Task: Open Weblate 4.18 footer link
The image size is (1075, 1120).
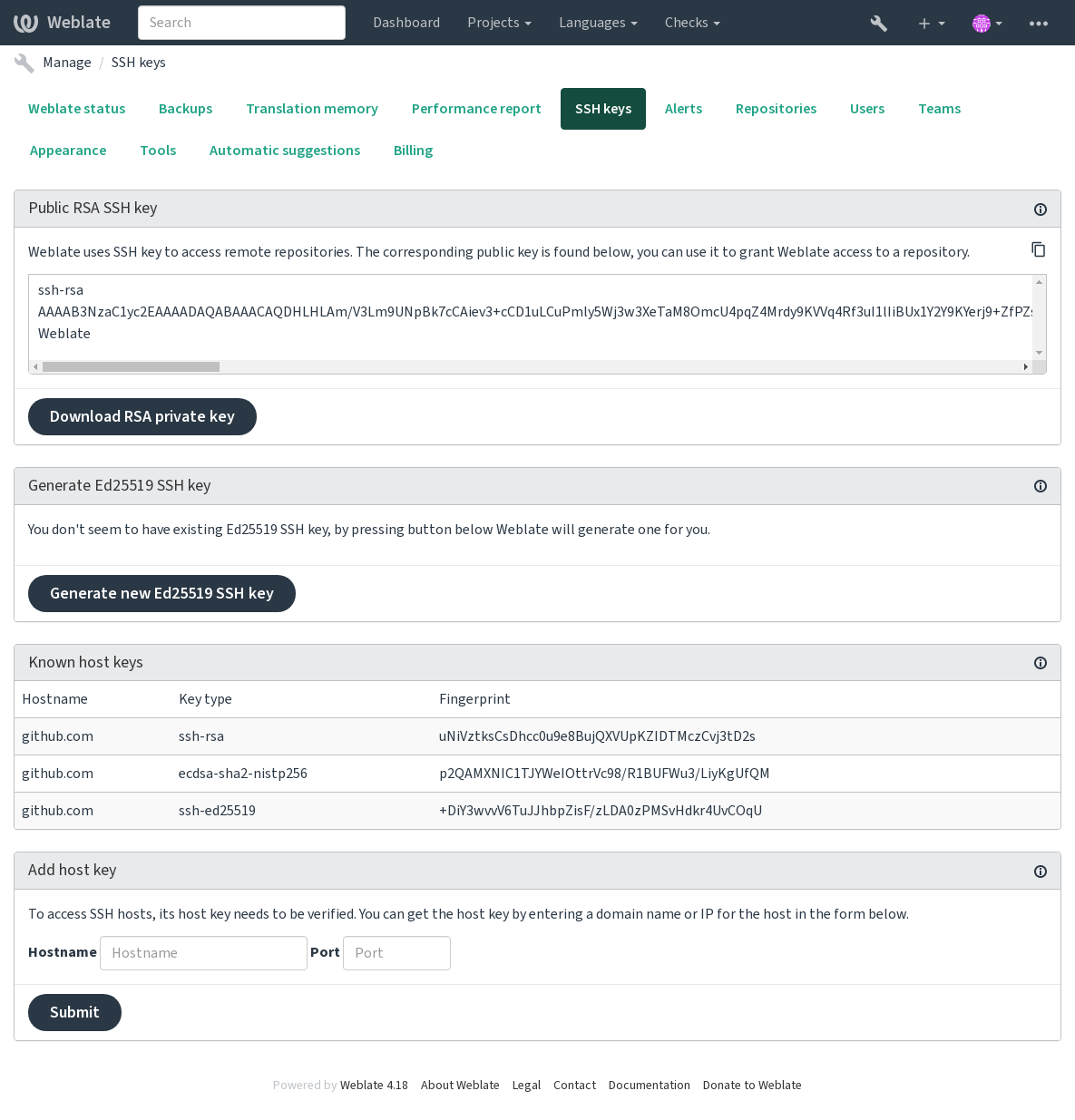Action: point(374,1086)
